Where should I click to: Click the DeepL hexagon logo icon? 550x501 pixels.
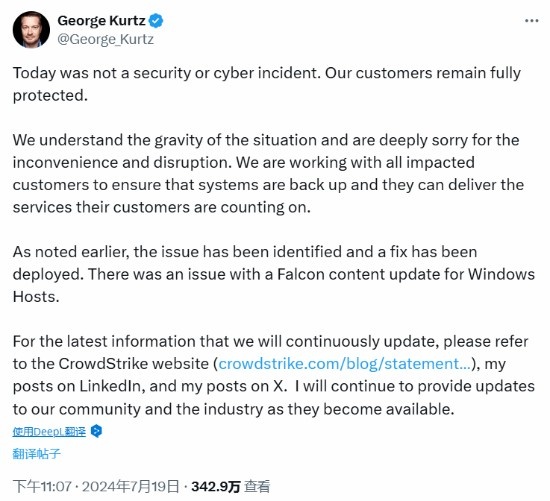point(96,431)
